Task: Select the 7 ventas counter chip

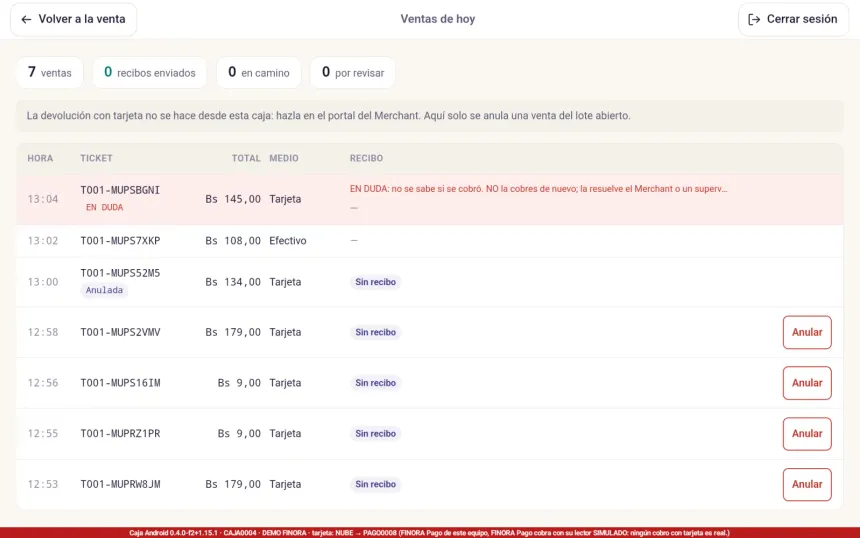Action: click(x=50, y=72)
